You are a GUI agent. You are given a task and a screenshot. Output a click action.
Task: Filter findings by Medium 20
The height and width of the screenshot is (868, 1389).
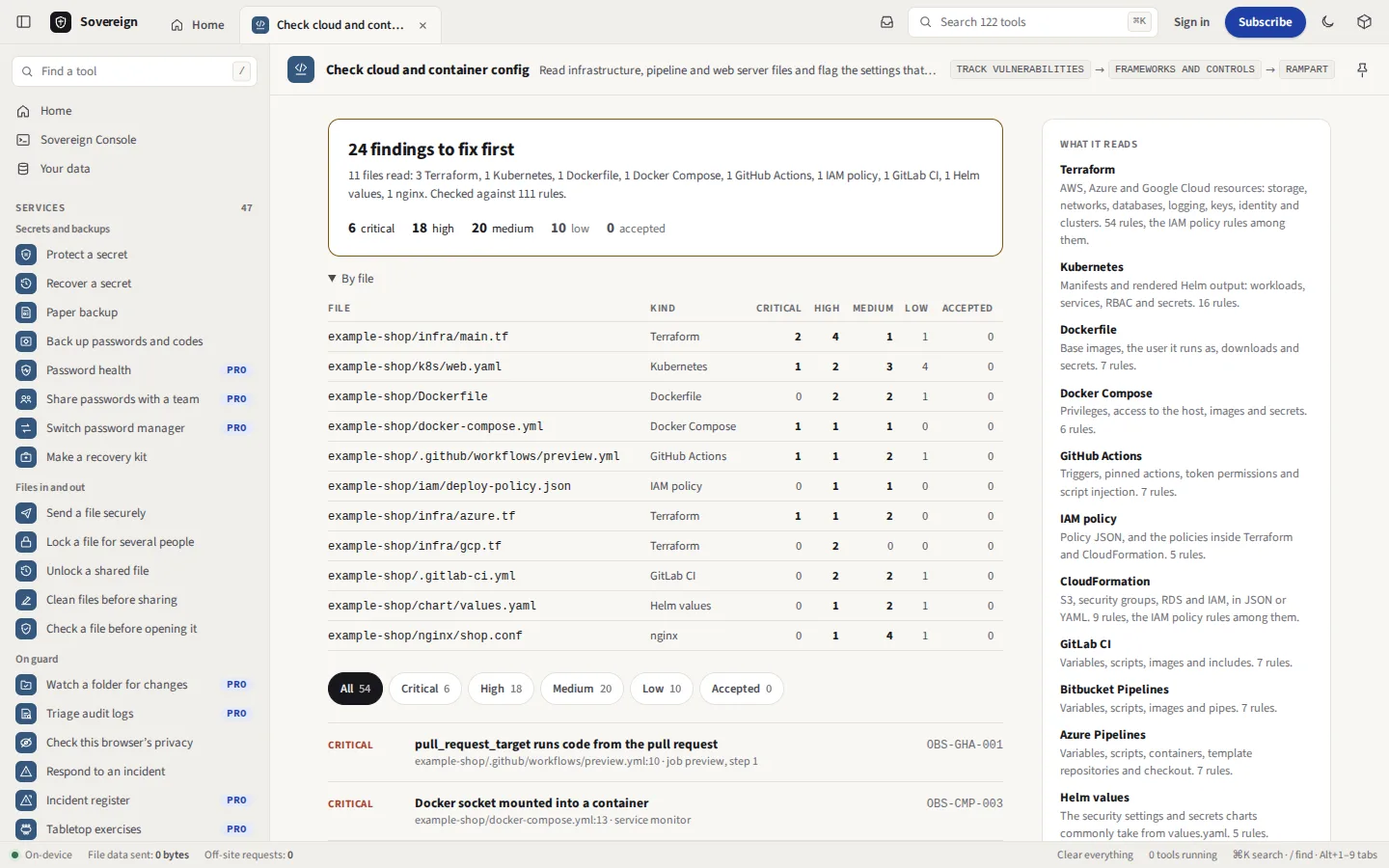click(583, 689)
